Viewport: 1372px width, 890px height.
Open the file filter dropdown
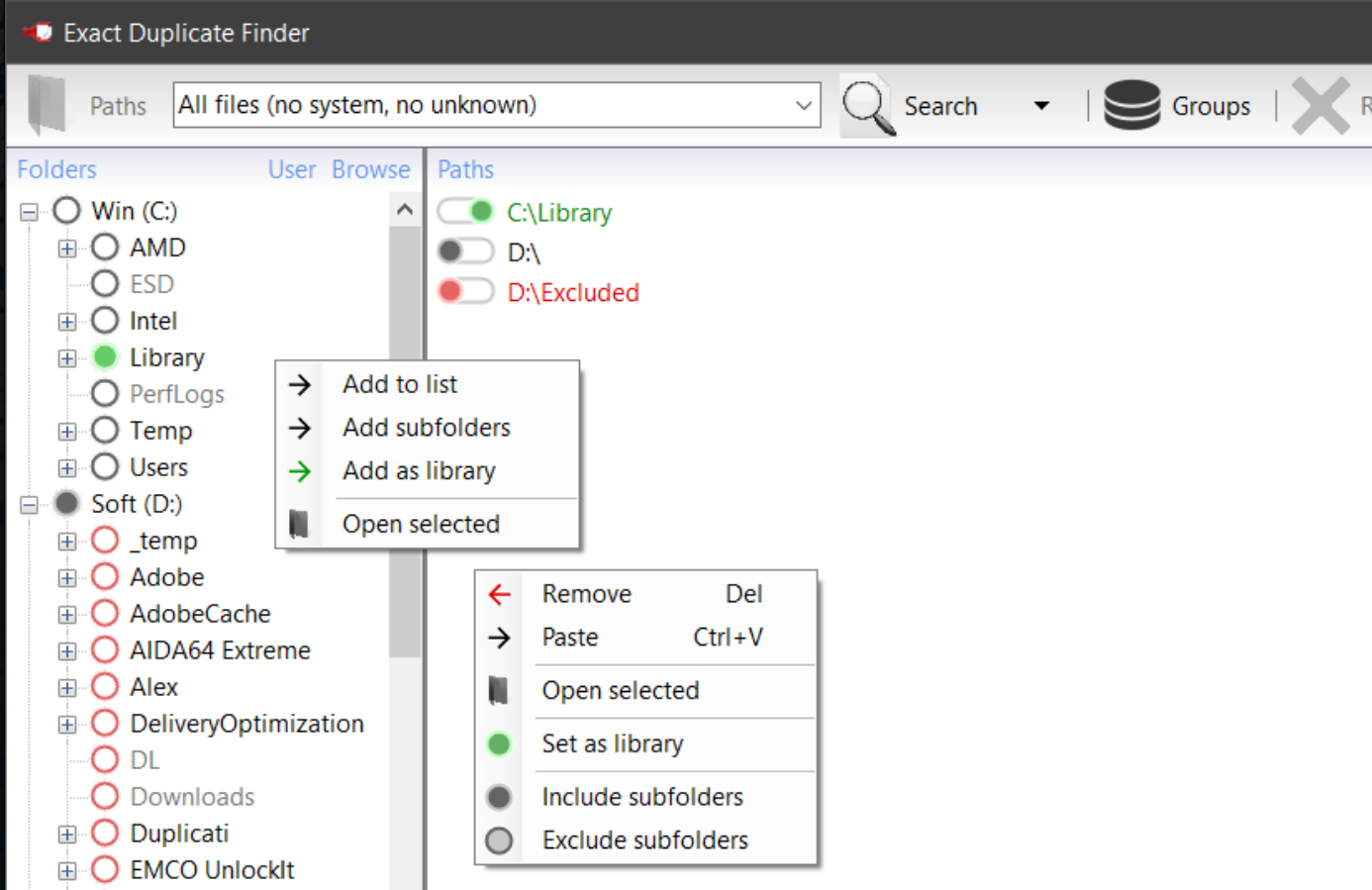click(x=805, y=105)
